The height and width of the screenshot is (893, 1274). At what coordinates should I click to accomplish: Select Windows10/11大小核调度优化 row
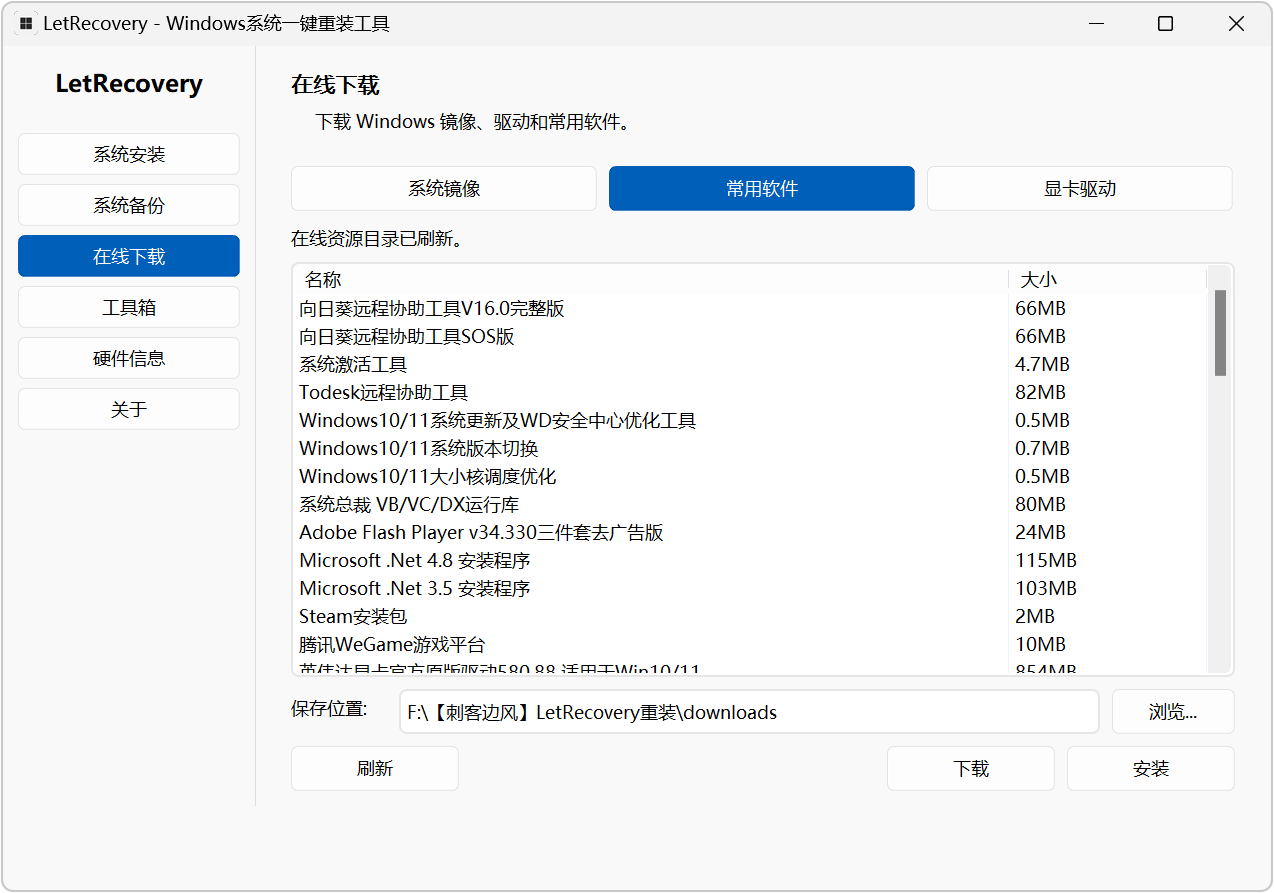coord(750,476)
